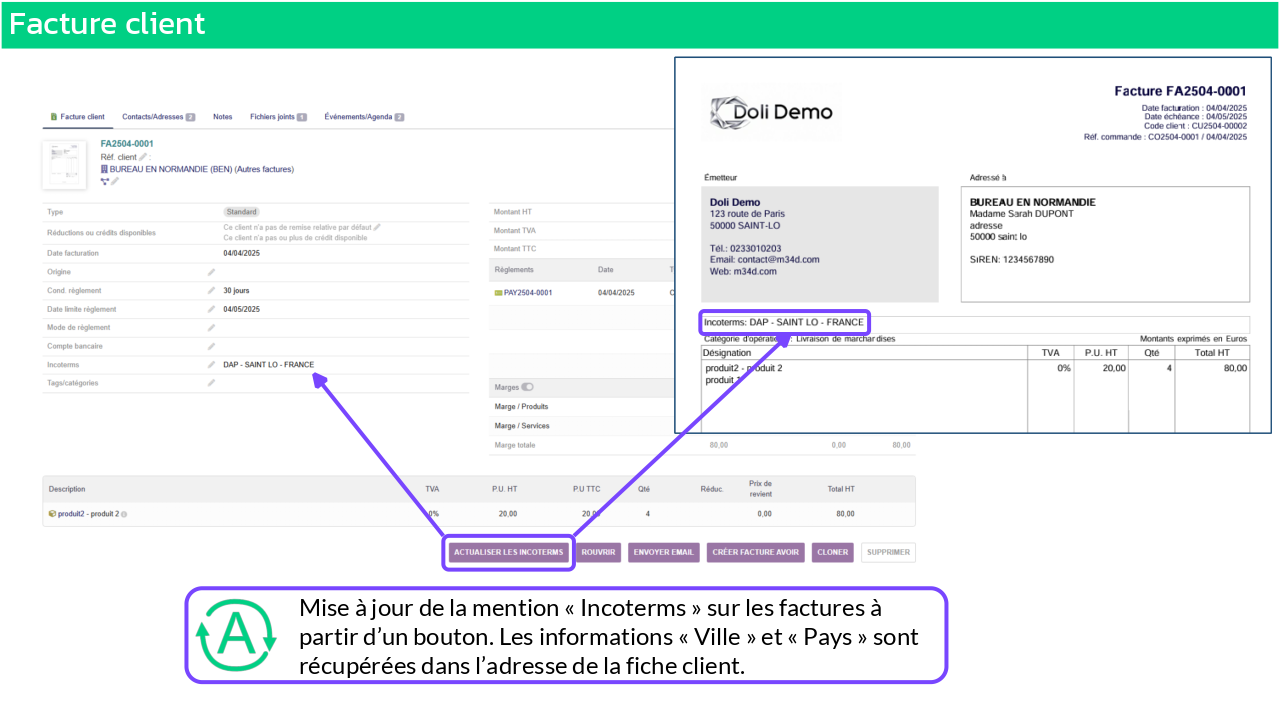The width and height of the screenshot is (1280, 720).
Task: Click the Prix de revient column header
Action: click(760, 489)
